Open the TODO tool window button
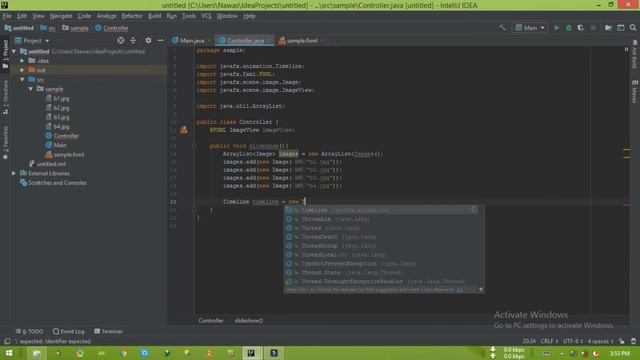The height and width of the screenshot is (360, 640). 29,331
